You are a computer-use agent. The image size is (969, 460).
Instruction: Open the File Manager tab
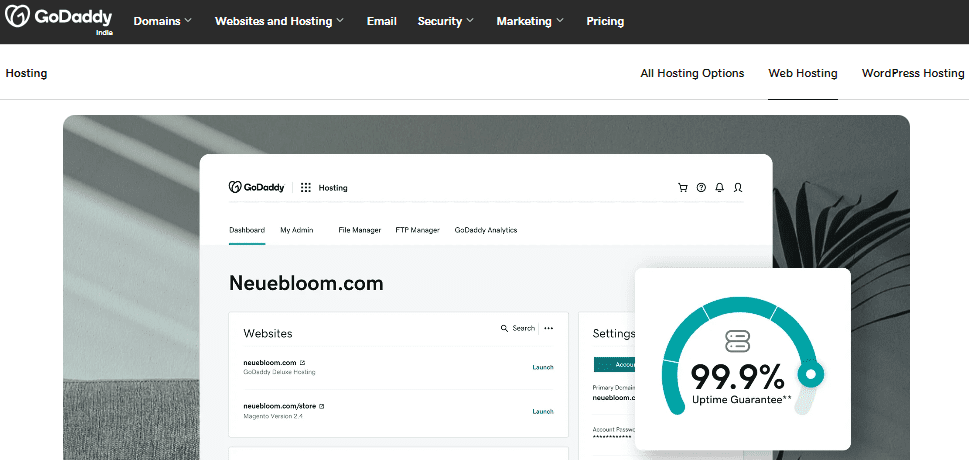360,230
